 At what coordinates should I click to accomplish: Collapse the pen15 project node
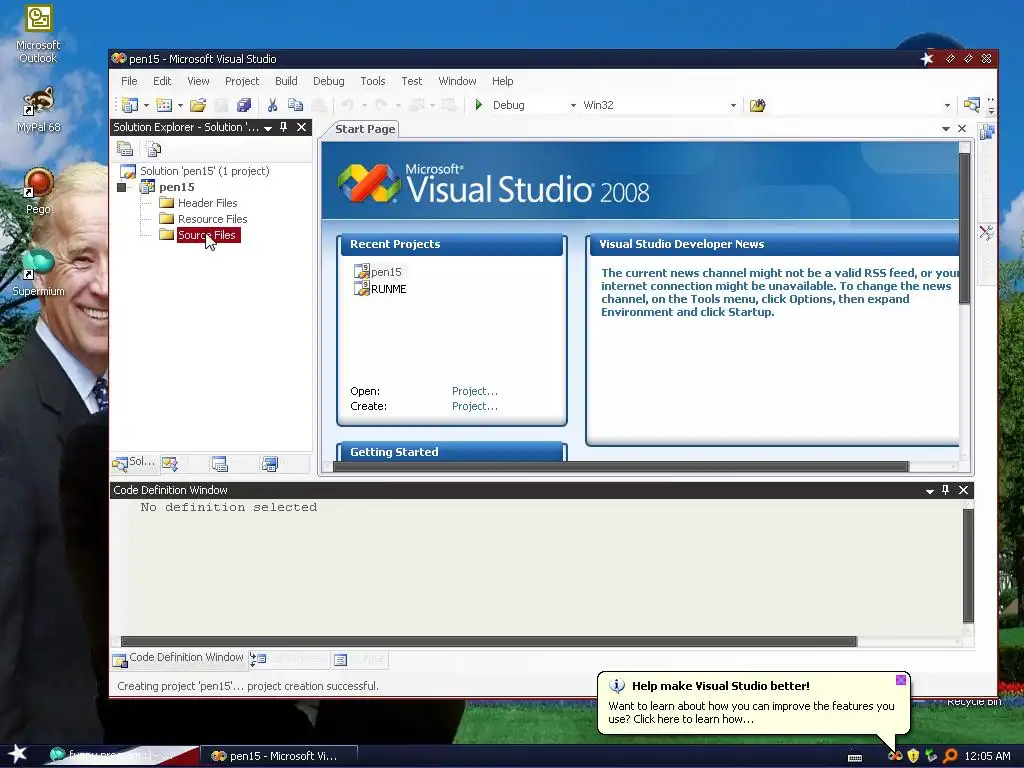121,187
